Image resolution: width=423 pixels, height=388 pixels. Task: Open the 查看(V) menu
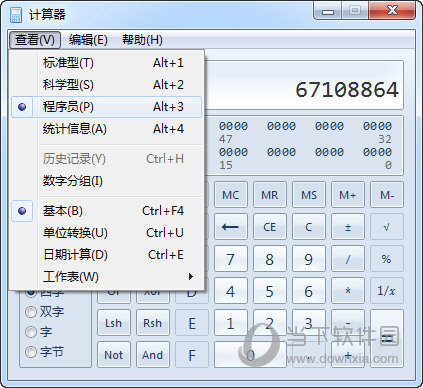34,40
